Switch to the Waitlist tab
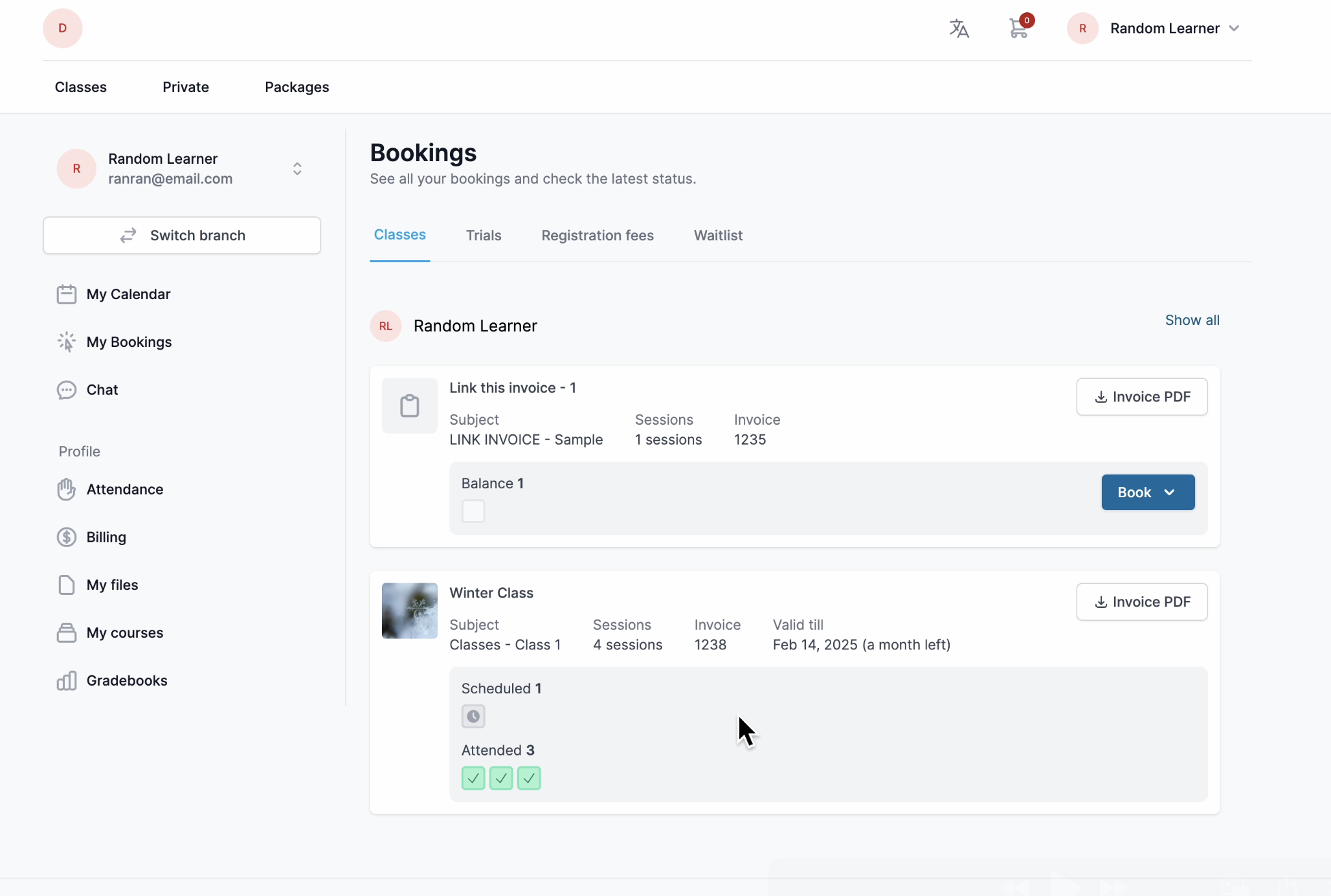Screen dimensions: 1331x896 click(718, 236)
